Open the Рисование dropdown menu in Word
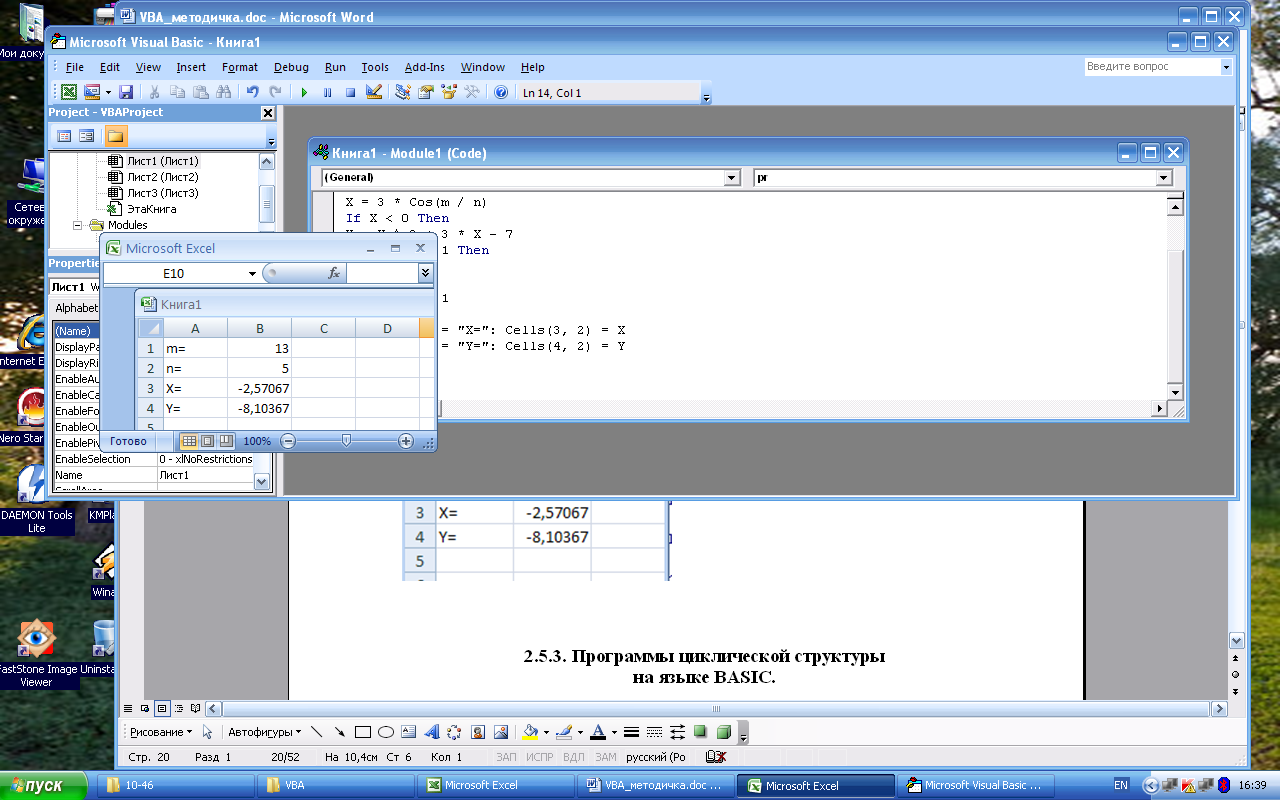Viewport: 1280px width, 800px height. coord(161,732)
